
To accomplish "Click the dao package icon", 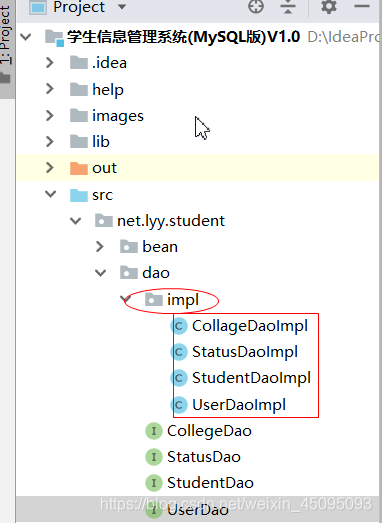I will tap(129, 273).
